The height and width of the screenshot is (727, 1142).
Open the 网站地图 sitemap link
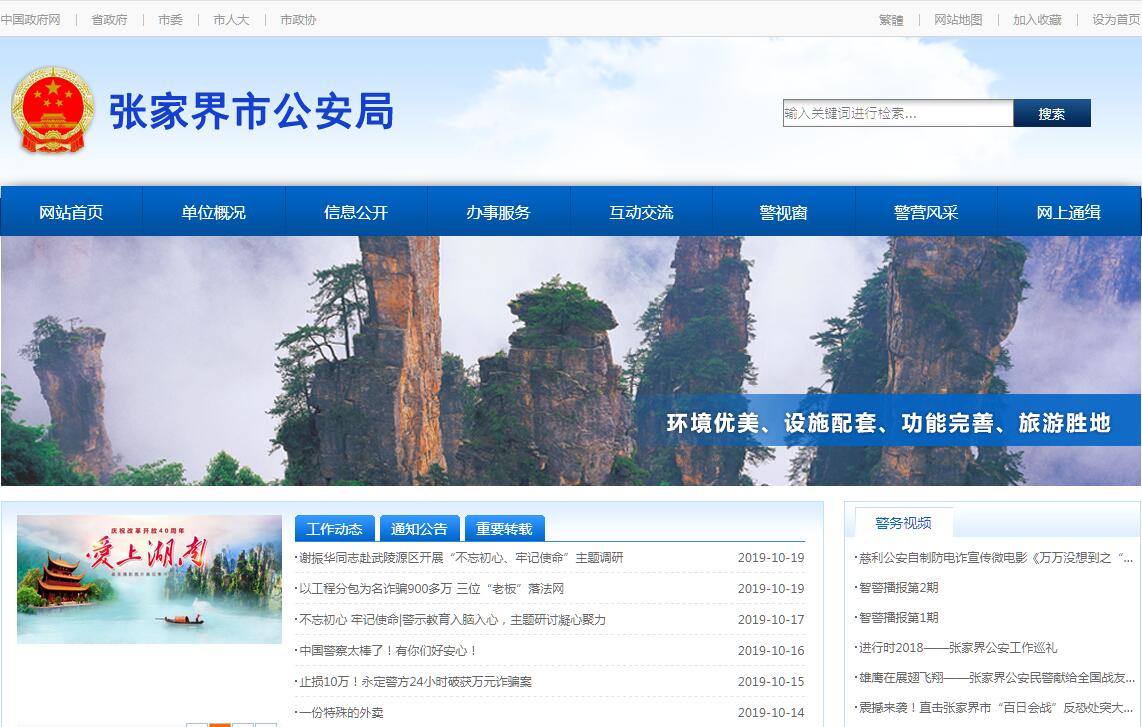pos(958,20)
